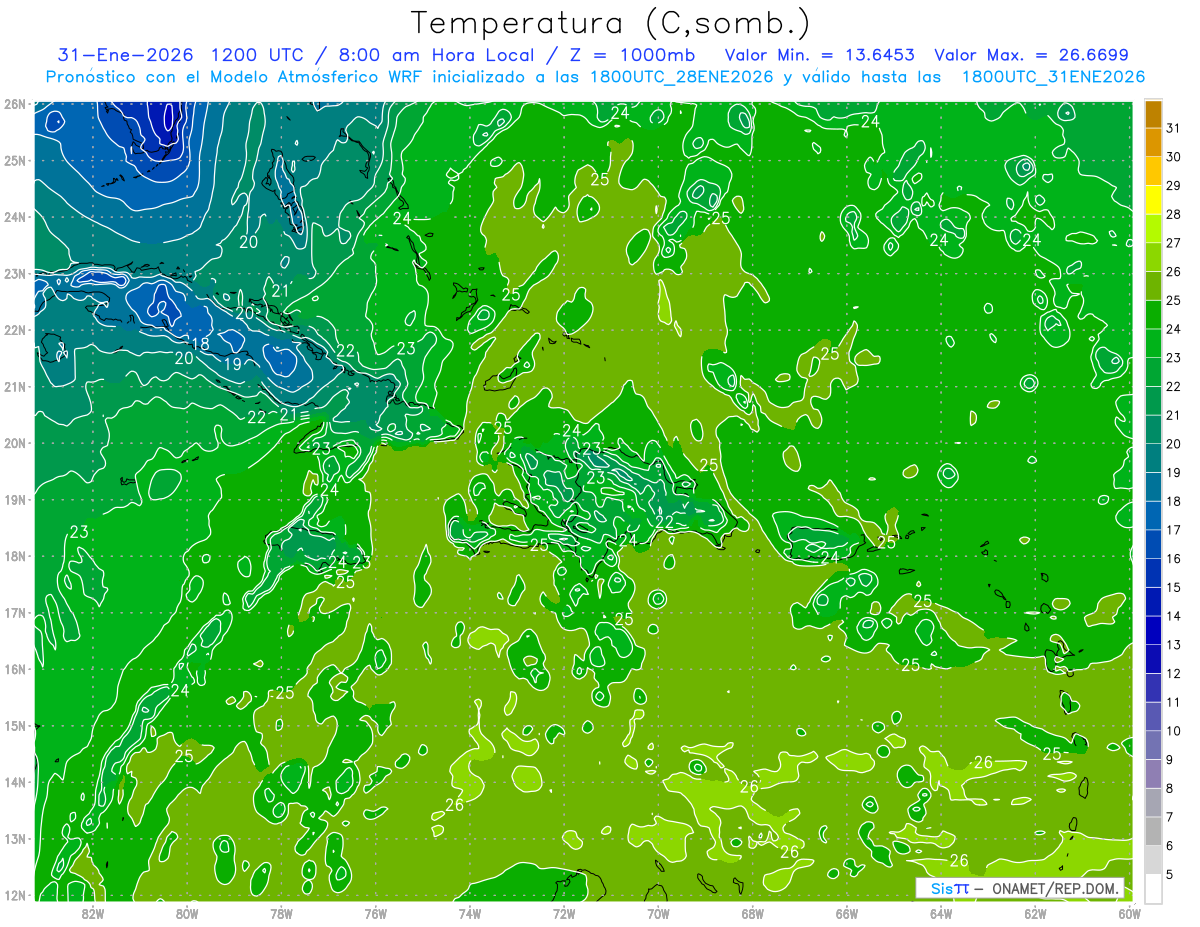
Task: Click the 70W longitude label
Action: tap(658, 913)
